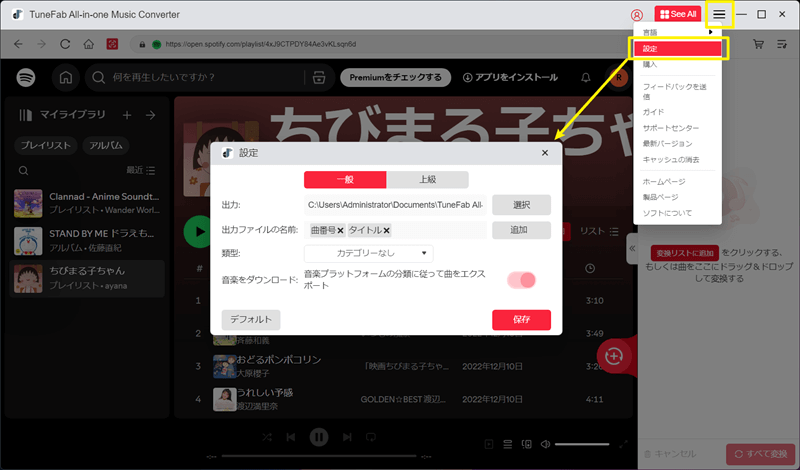Click the volume slider

pos(582,444)
